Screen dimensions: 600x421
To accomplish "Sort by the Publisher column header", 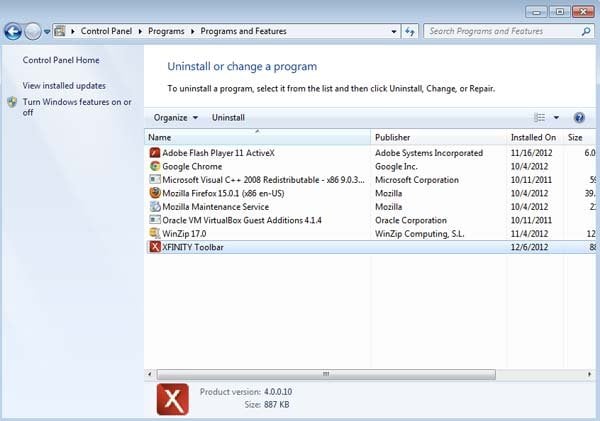I will 439,137.
